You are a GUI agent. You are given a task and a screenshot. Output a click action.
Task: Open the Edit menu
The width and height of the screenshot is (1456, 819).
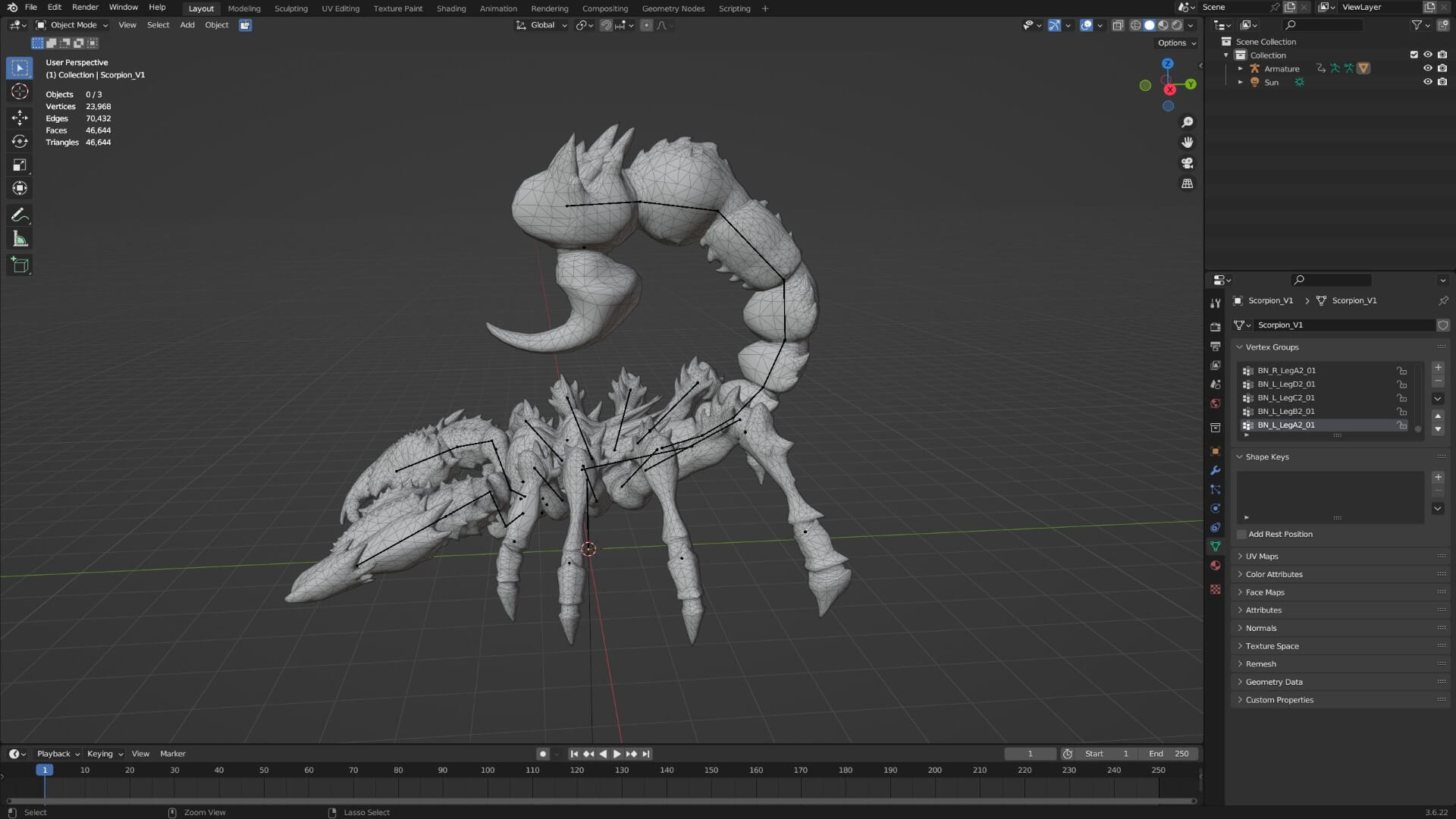[55, 8]
